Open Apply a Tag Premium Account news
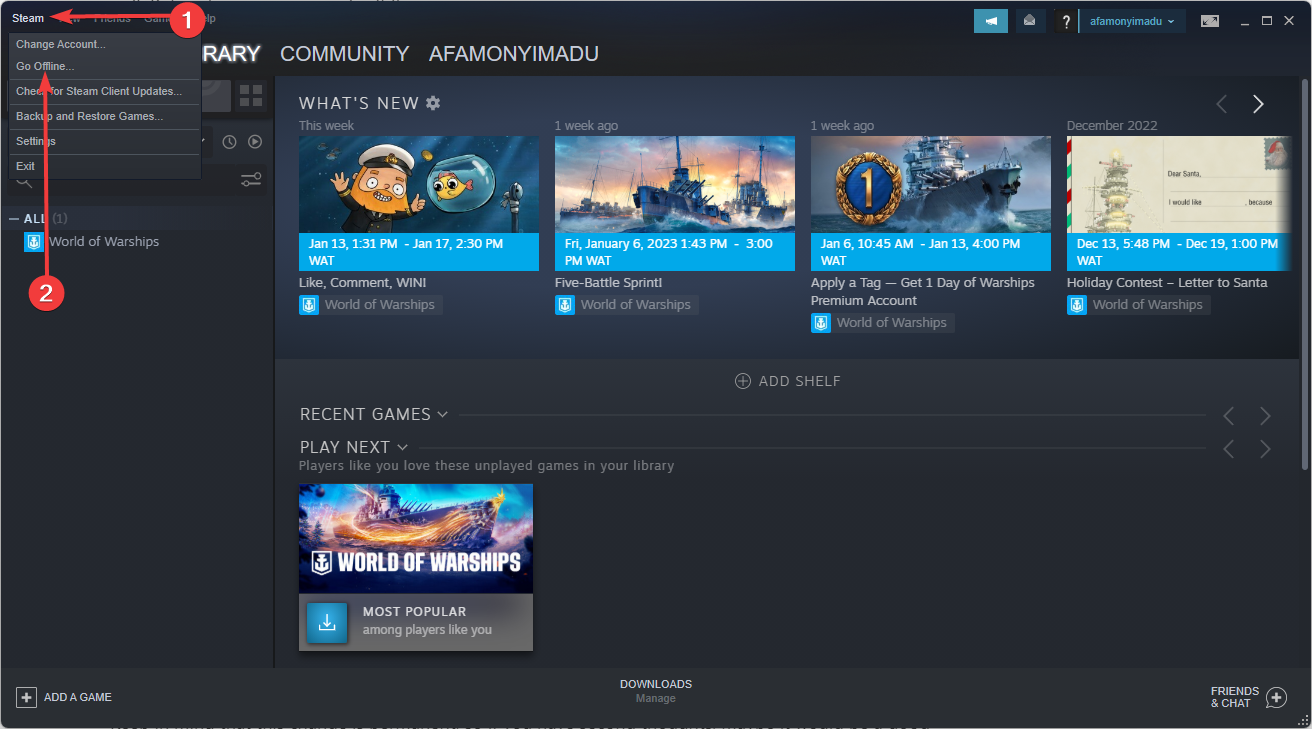The height and width of the screenshot is (729, 1312). pyautogui.click(x=923, y=291)
